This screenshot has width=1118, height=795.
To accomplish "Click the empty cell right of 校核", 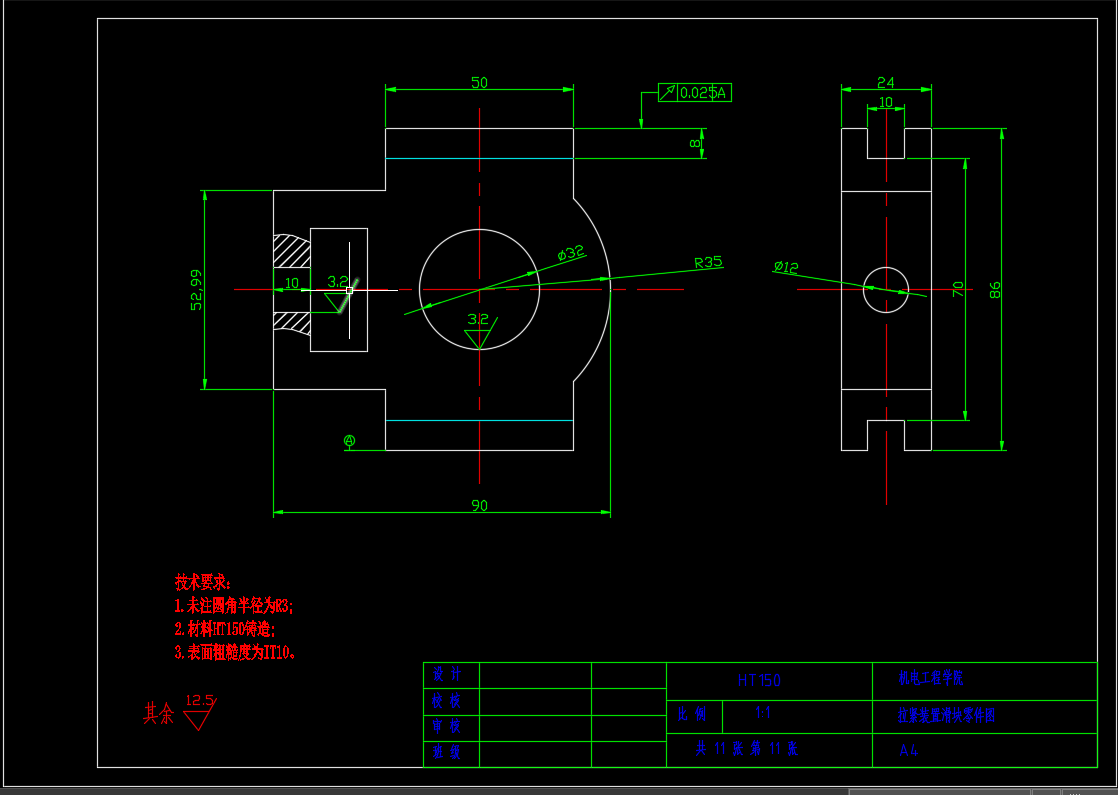I will point(535,702).
